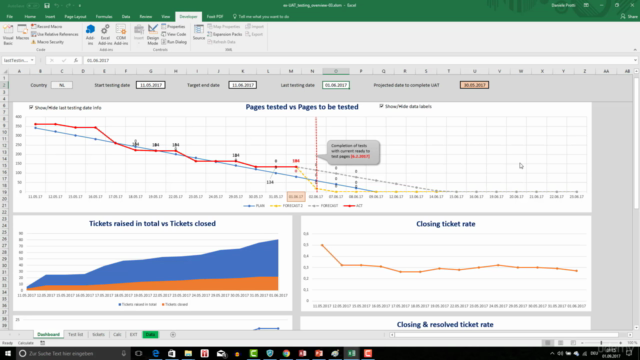This screenshot has height=360, width=640.
Task: Open the Add-ins dialog
Action: (90, 34)
